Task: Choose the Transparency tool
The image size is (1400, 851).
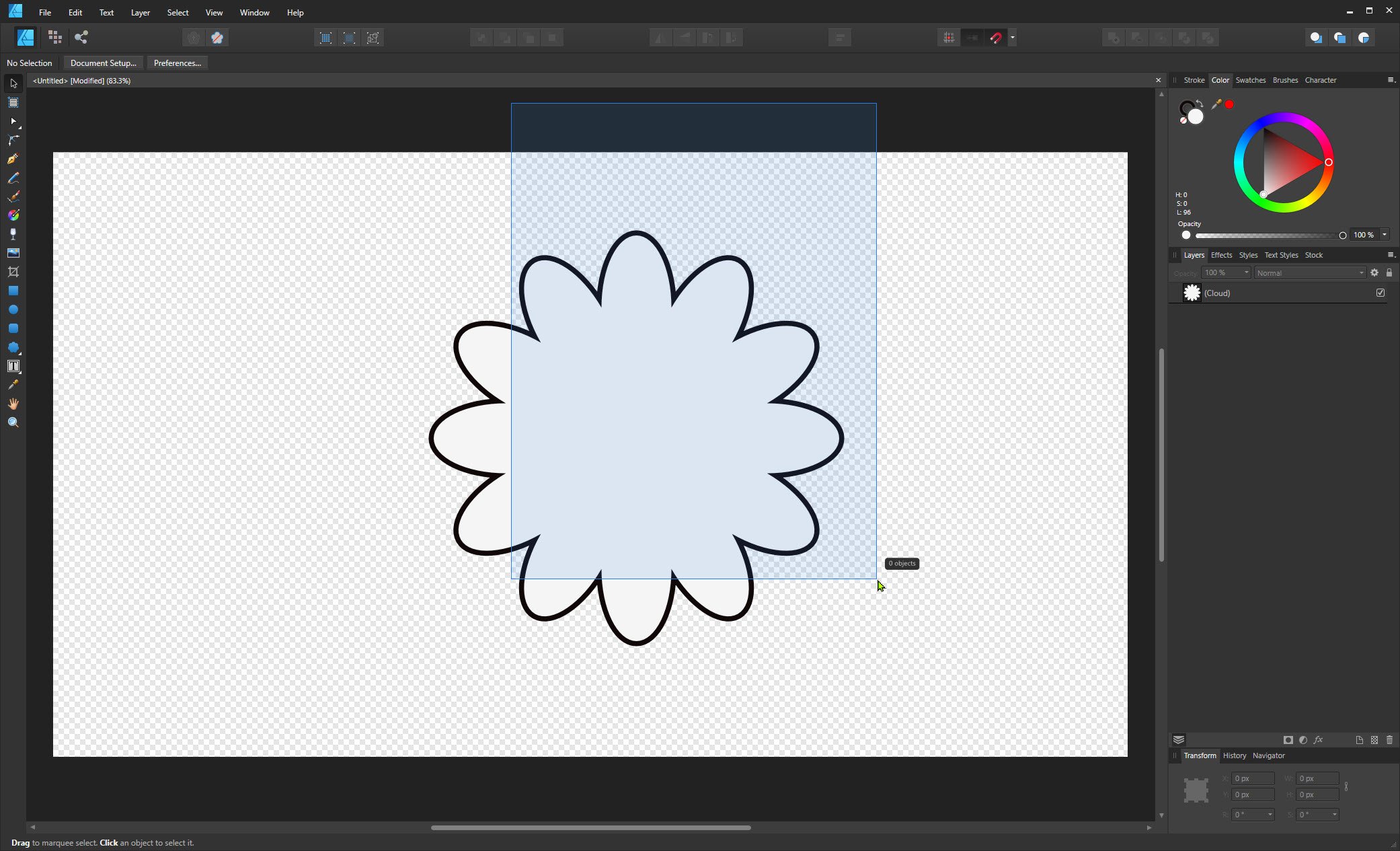Action: [13, 234]
